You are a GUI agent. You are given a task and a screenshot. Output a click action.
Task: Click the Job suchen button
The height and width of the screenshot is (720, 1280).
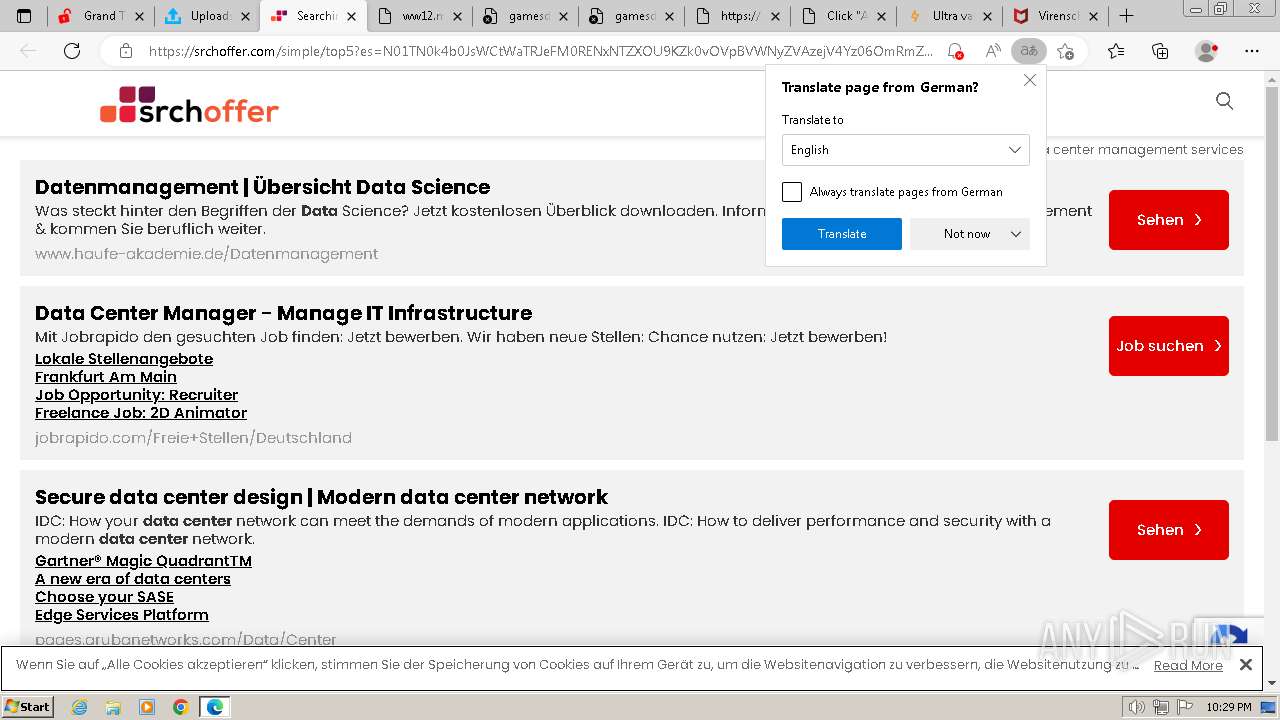click(1169, 346)
